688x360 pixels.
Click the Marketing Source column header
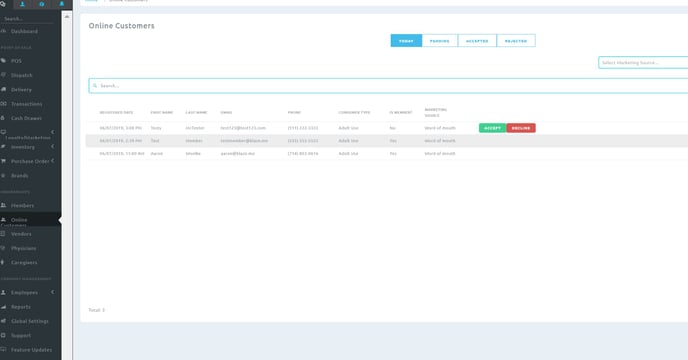coord(436,112)
